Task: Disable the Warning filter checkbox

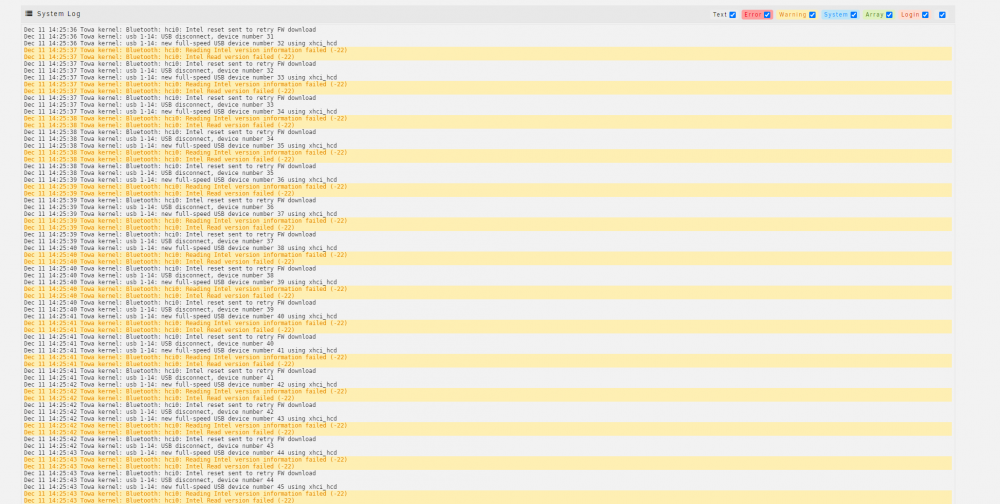Action: (x=812, y=15)
